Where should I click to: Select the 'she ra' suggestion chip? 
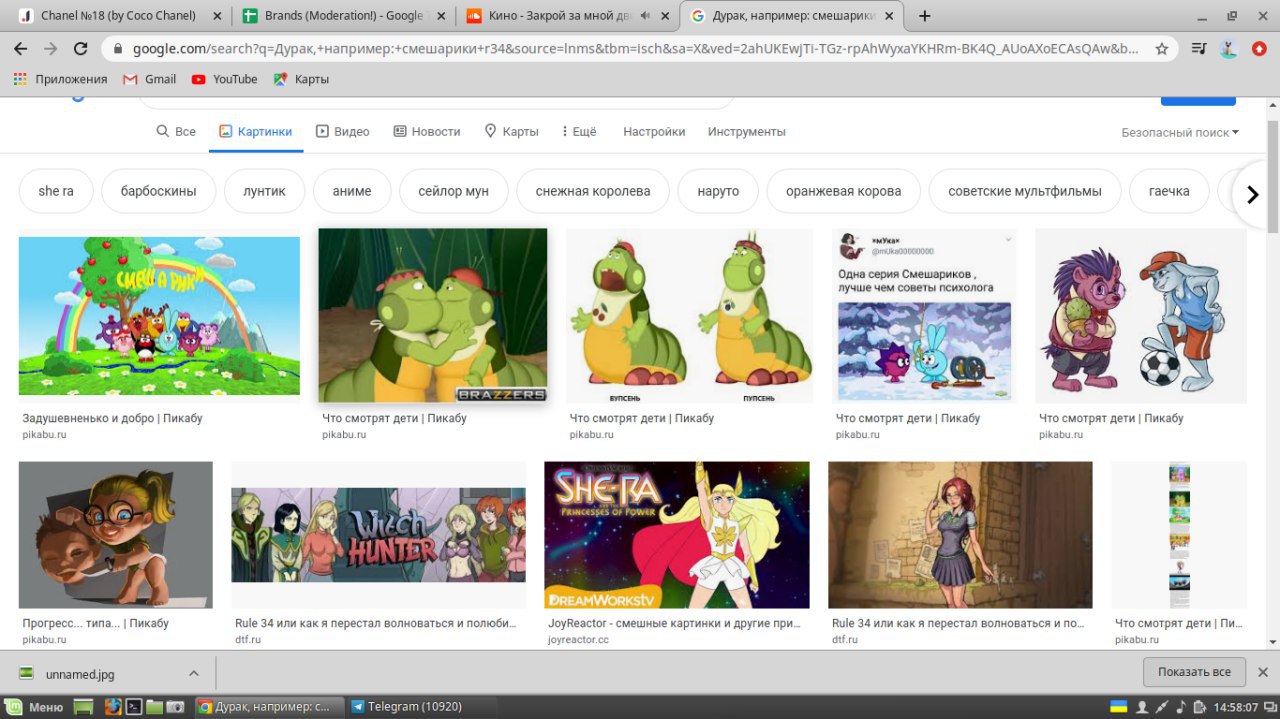[x=56, y=191]
